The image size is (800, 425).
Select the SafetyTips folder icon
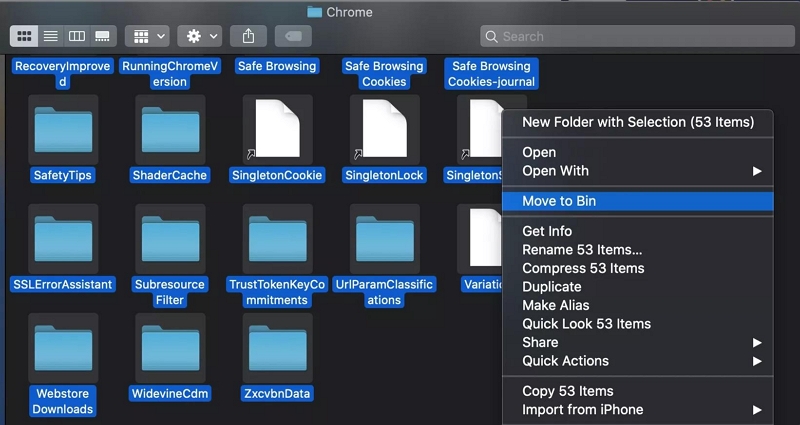click(x=63, y=130)
